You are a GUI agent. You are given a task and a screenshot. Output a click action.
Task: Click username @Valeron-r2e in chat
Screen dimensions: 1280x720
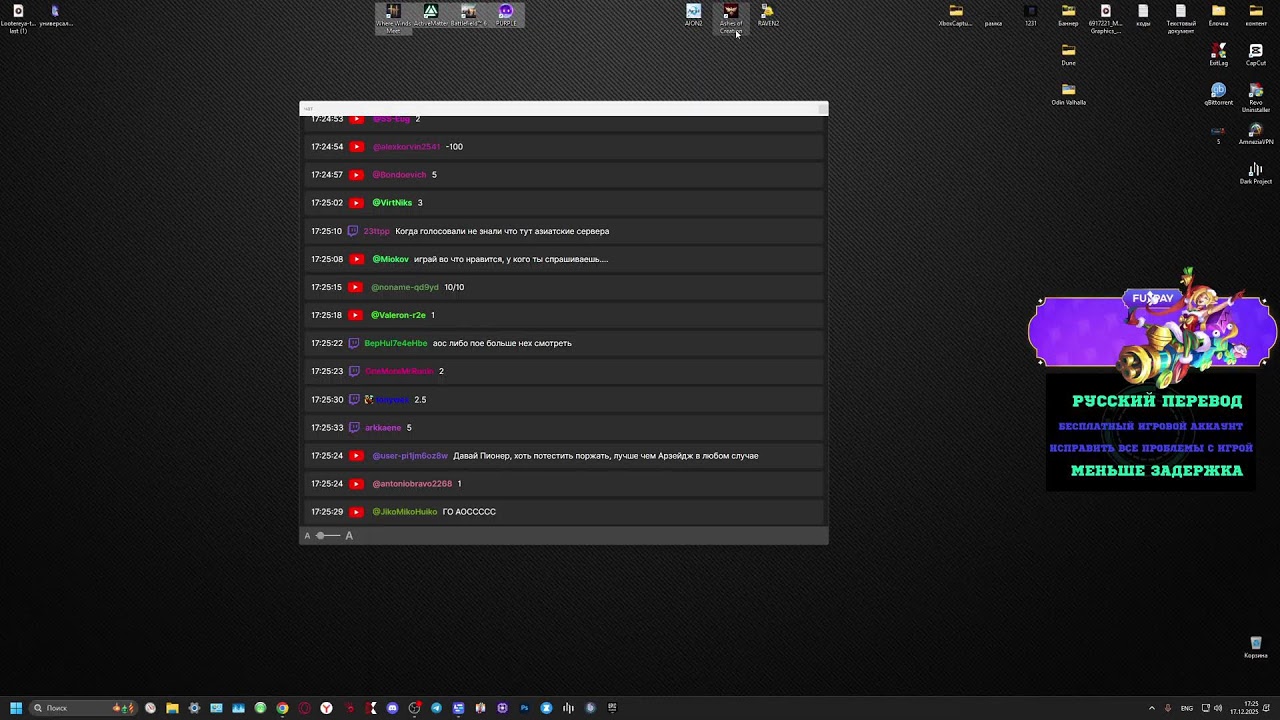(398, 315)
